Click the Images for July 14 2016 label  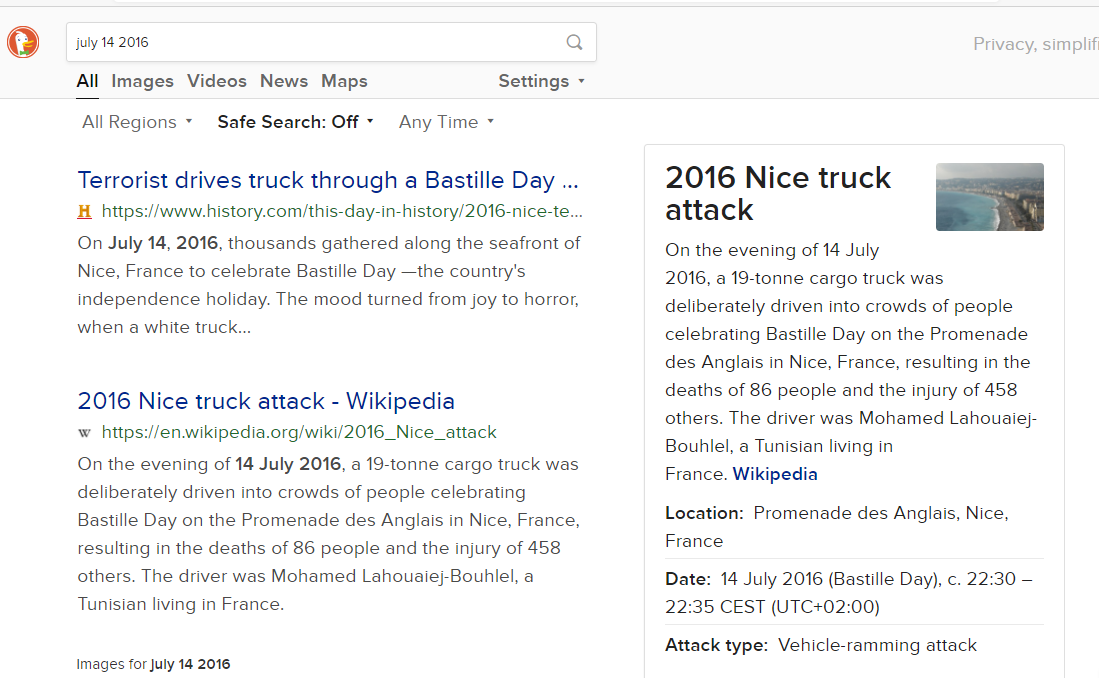(x=153, y=664)
